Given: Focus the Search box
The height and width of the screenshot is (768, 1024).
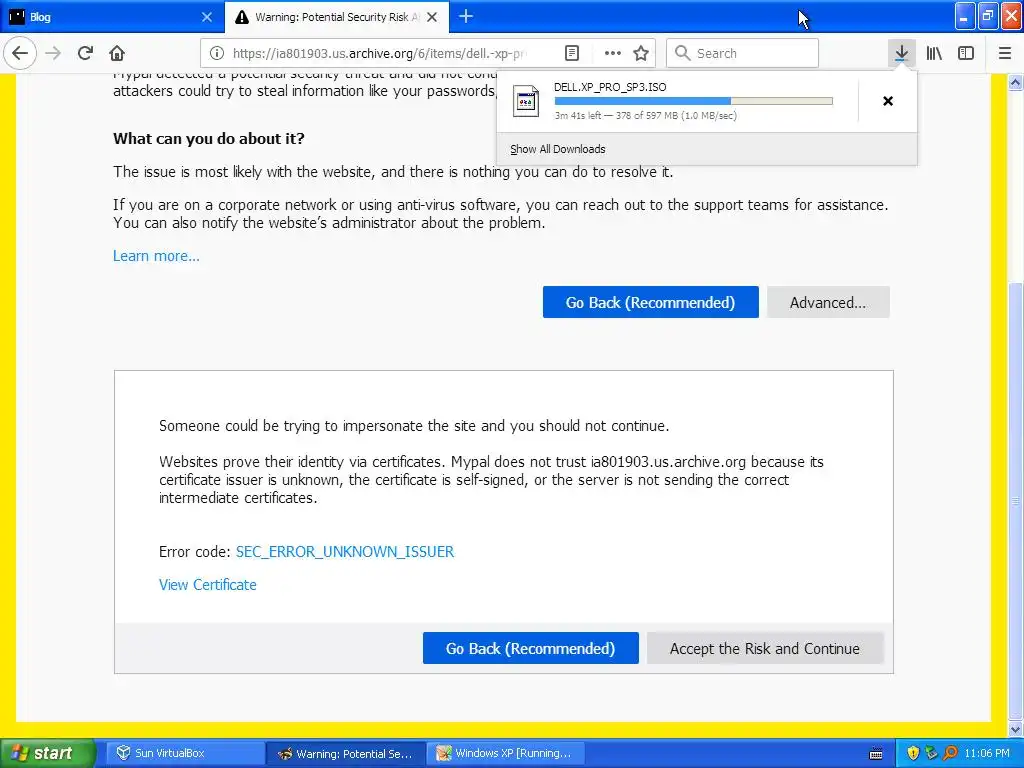Looking at the screenshot, I should tap(742, 53).
